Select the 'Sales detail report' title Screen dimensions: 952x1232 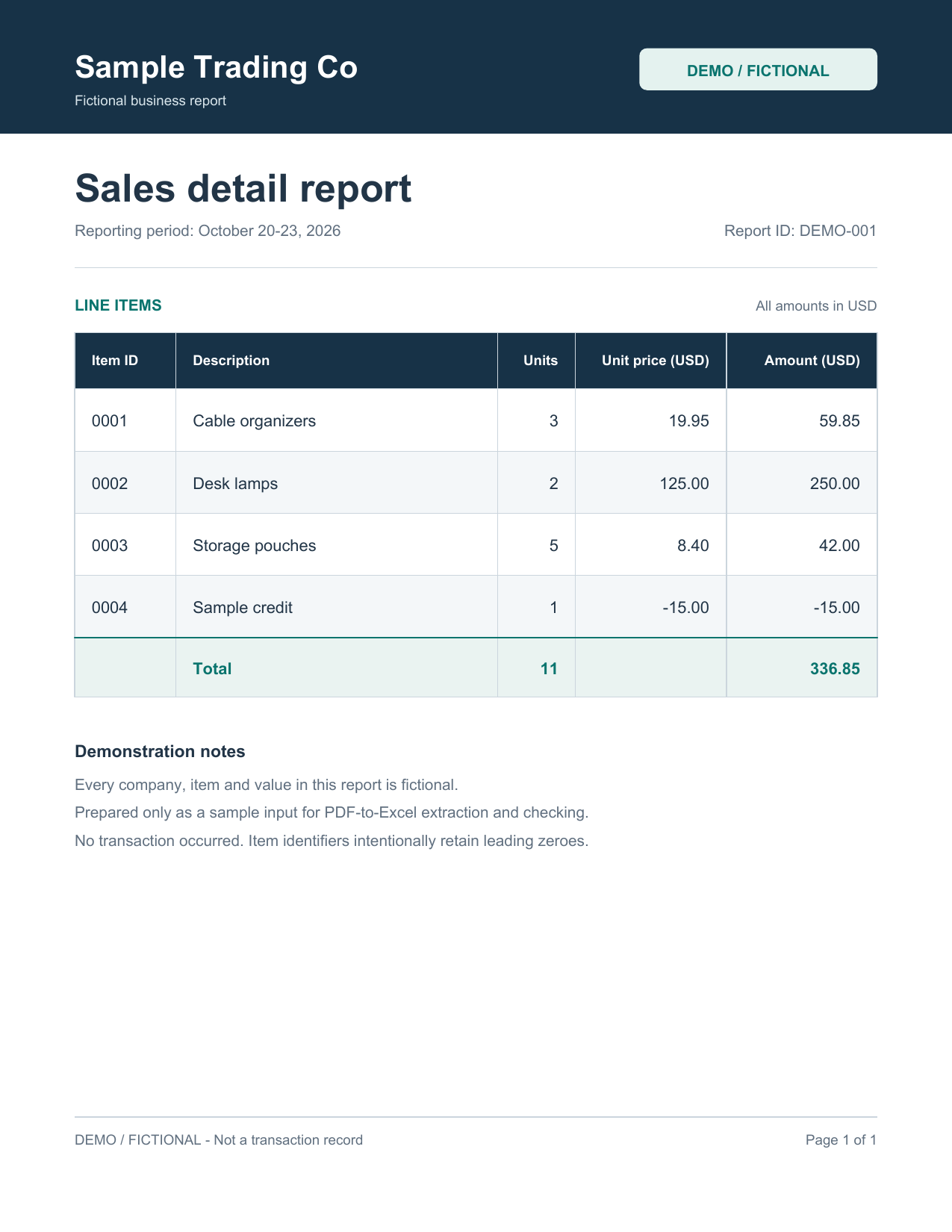pos(243,188)
